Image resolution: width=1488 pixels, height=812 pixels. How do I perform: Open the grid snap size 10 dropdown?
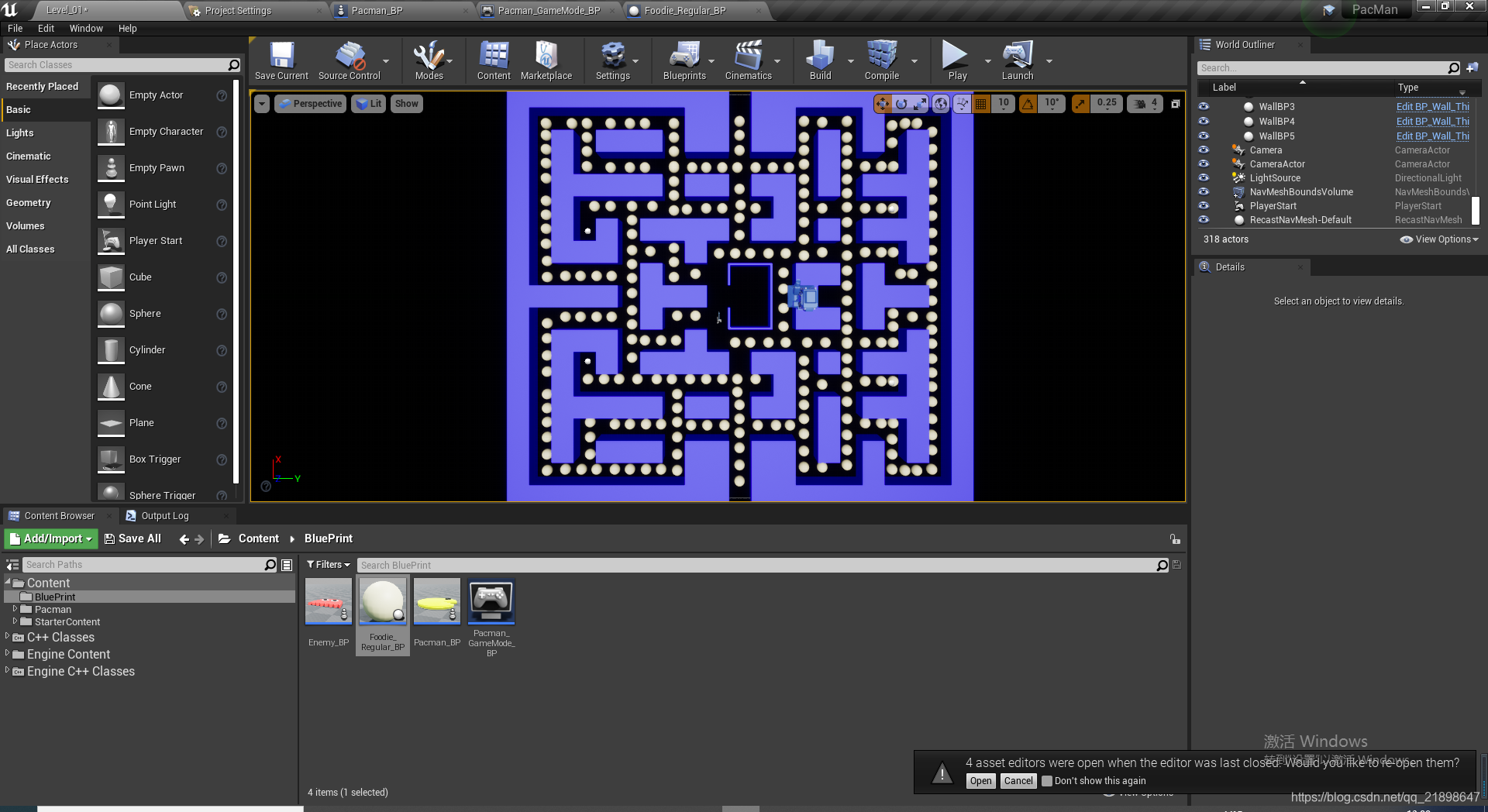[1004, 103]
